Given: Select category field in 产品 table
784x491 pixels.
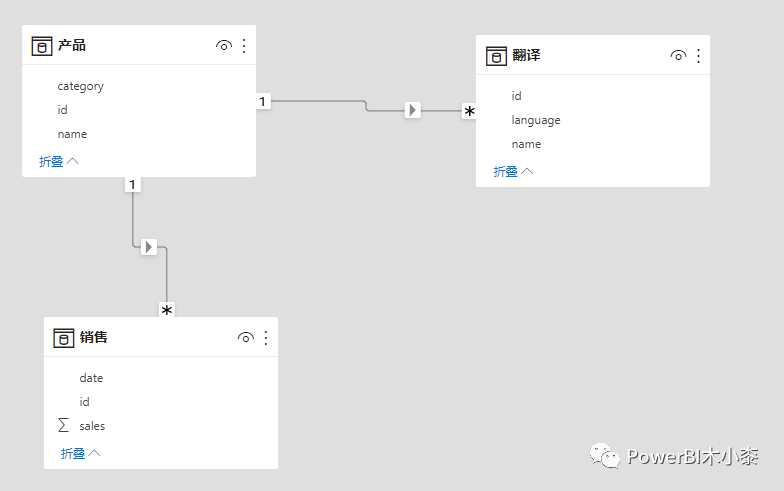Looking at the screenshot, I should (80, 86).
